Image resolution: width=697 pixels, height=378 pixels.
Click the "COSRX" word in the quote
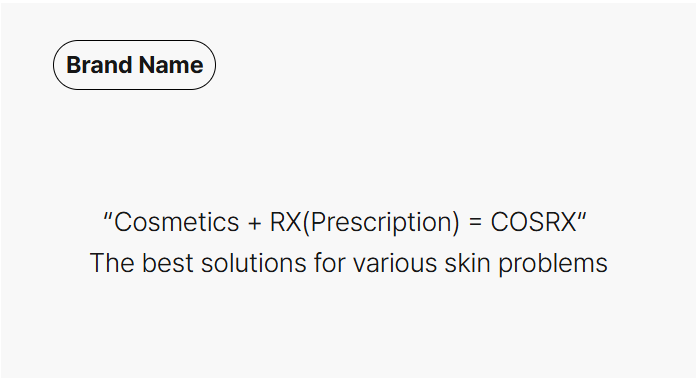tap(533, 221)
